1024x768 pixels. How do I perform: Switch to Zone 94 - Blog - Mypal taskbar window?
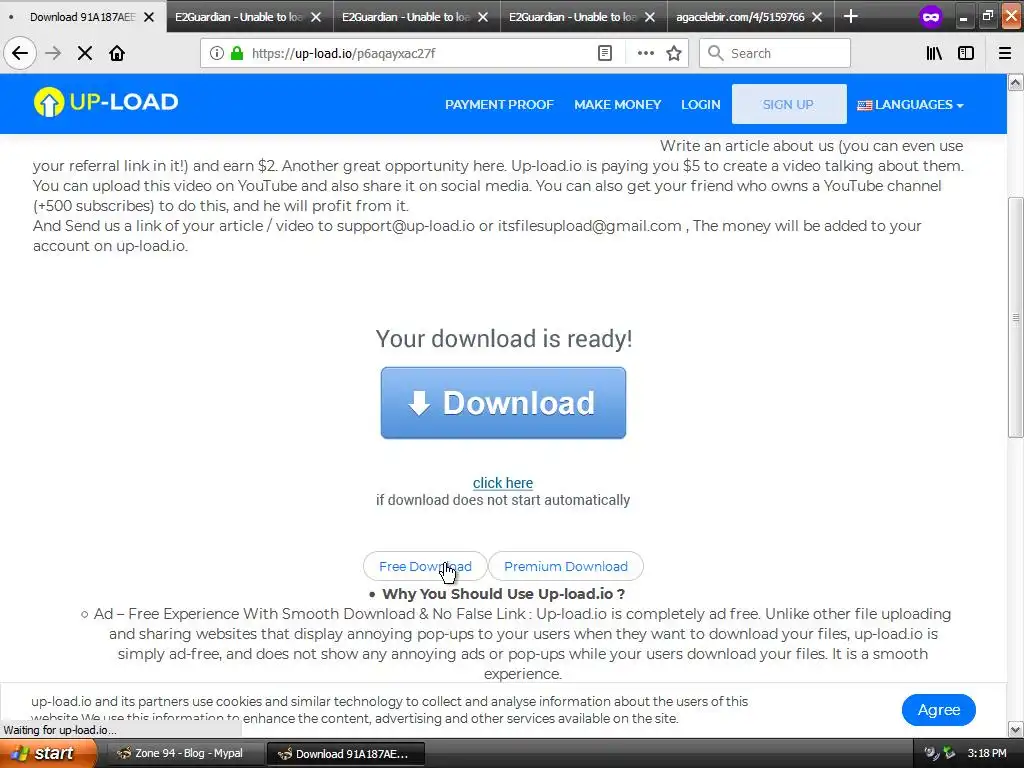click(x=185, y=753)
